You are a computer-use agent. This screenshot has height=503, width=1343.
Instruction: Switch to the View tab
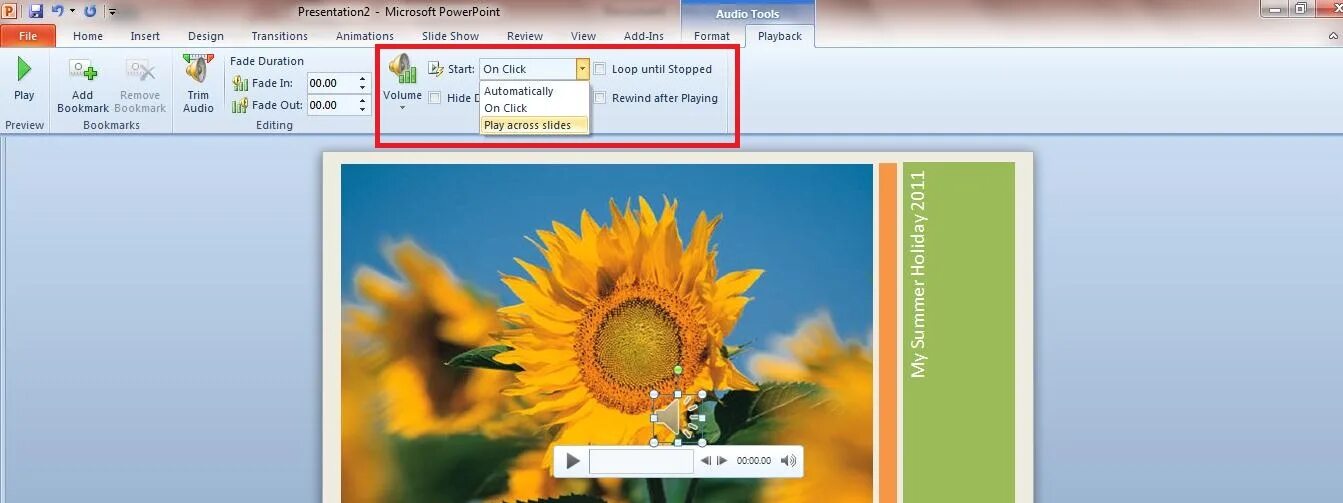pos(583,36)
